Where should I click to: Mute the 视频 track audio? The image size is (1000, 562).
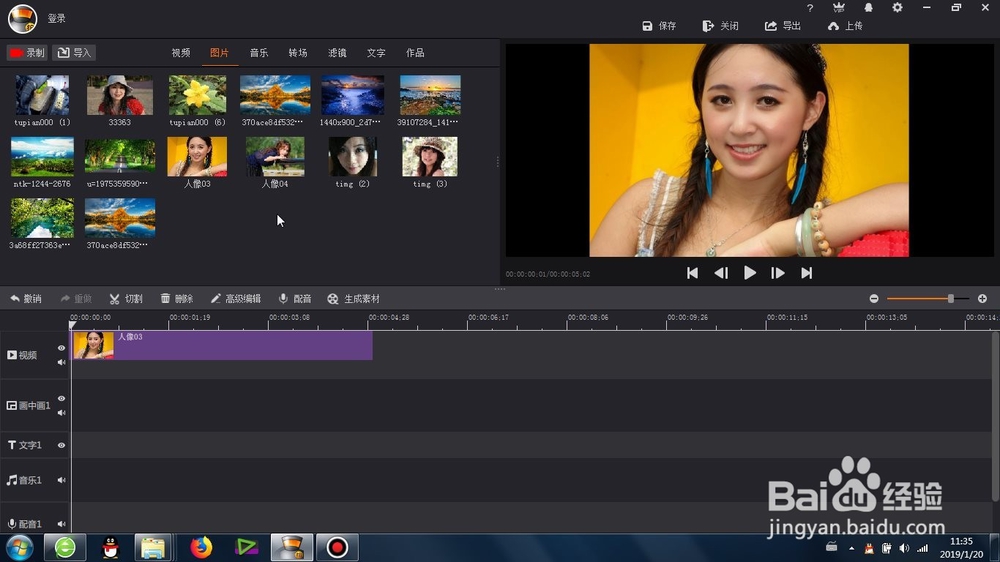click(x=61, y=362)
